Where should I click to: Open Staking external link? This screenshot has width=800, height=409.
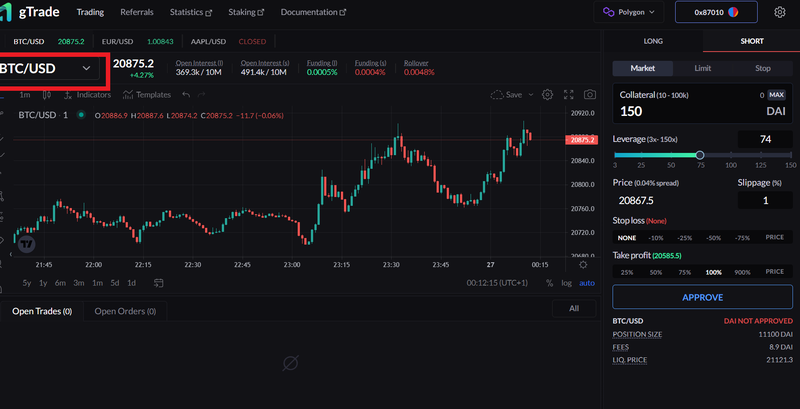click(x=246, y=12)
